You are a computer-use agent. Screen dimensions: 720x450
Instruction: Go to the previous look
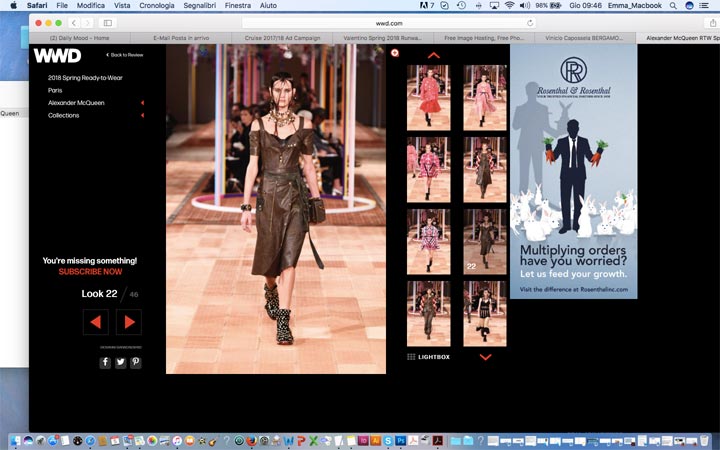(x=96, y=322)
